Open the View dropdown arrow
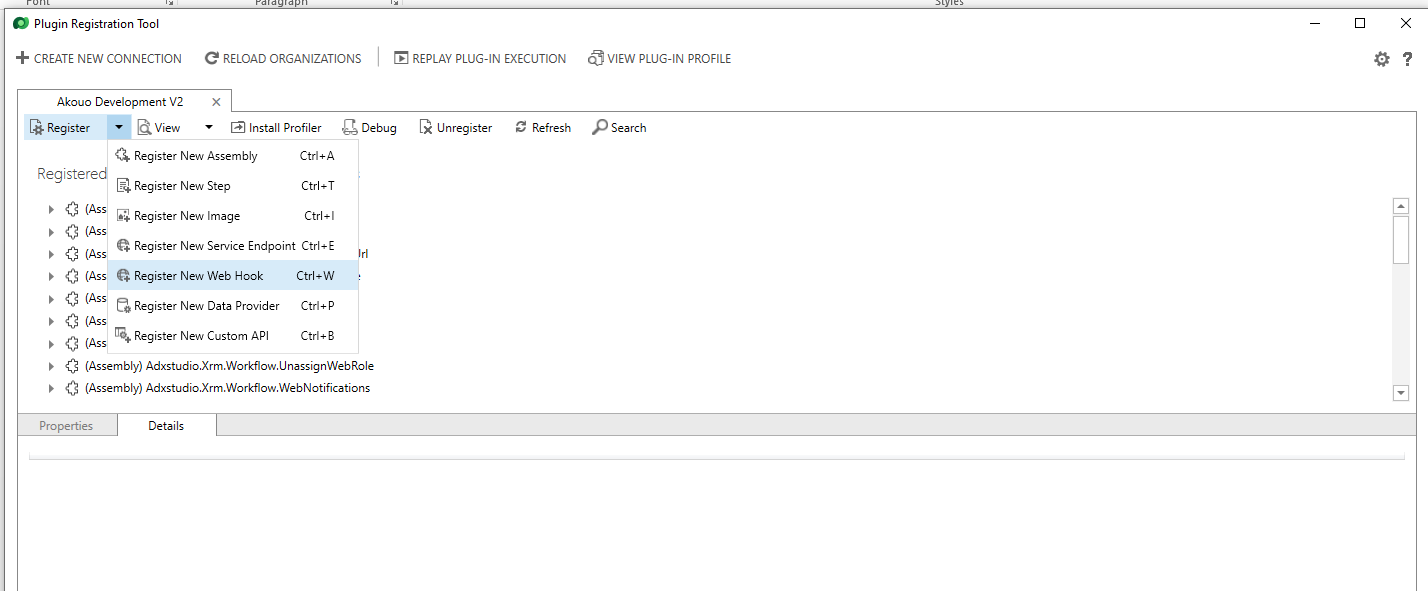Image resolution: width=1428 pixels, height=591 pixels. pyautogui.click(x=208, y=127)
